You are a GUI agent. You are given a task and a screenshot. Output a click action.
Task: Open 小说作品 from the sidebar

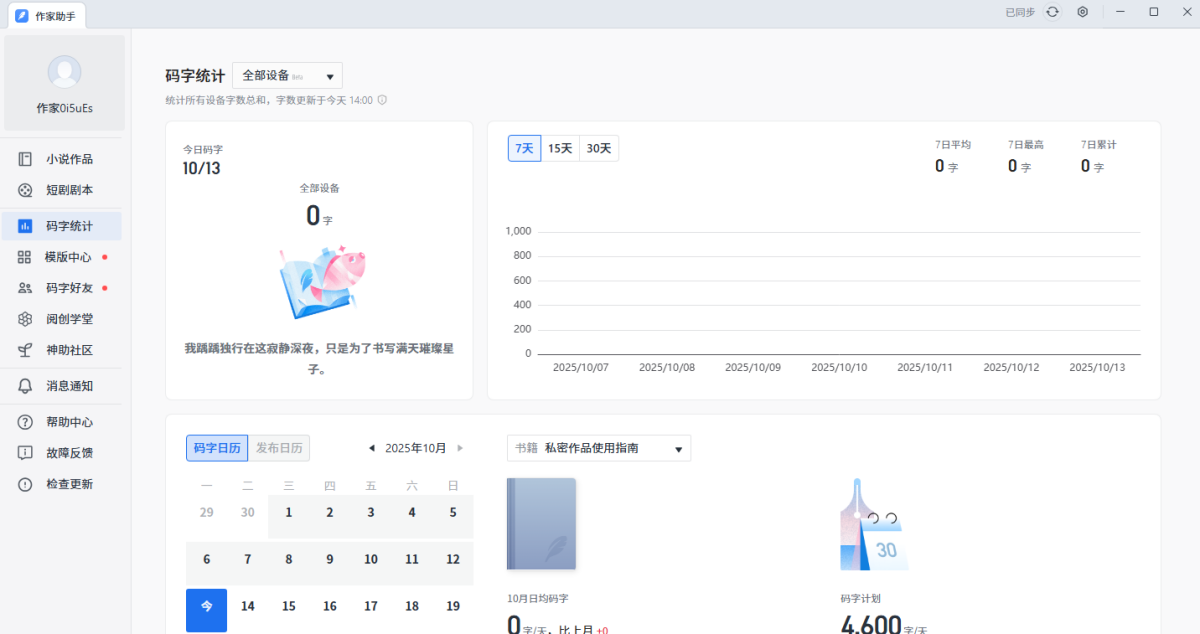[x=68, y=159]
